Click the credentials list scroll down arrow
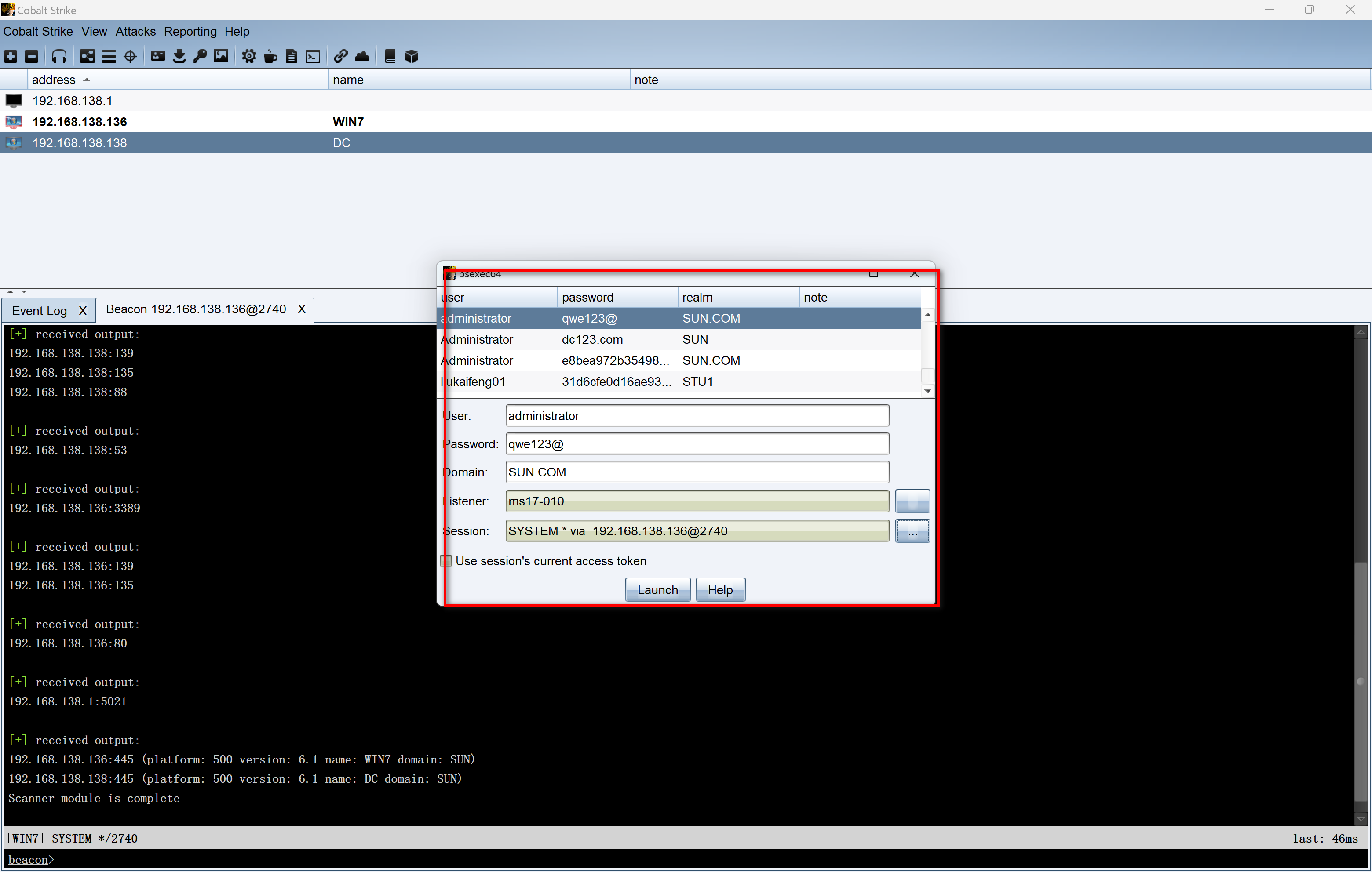This screenshot has width=1372, height=872. pos(927,391)
